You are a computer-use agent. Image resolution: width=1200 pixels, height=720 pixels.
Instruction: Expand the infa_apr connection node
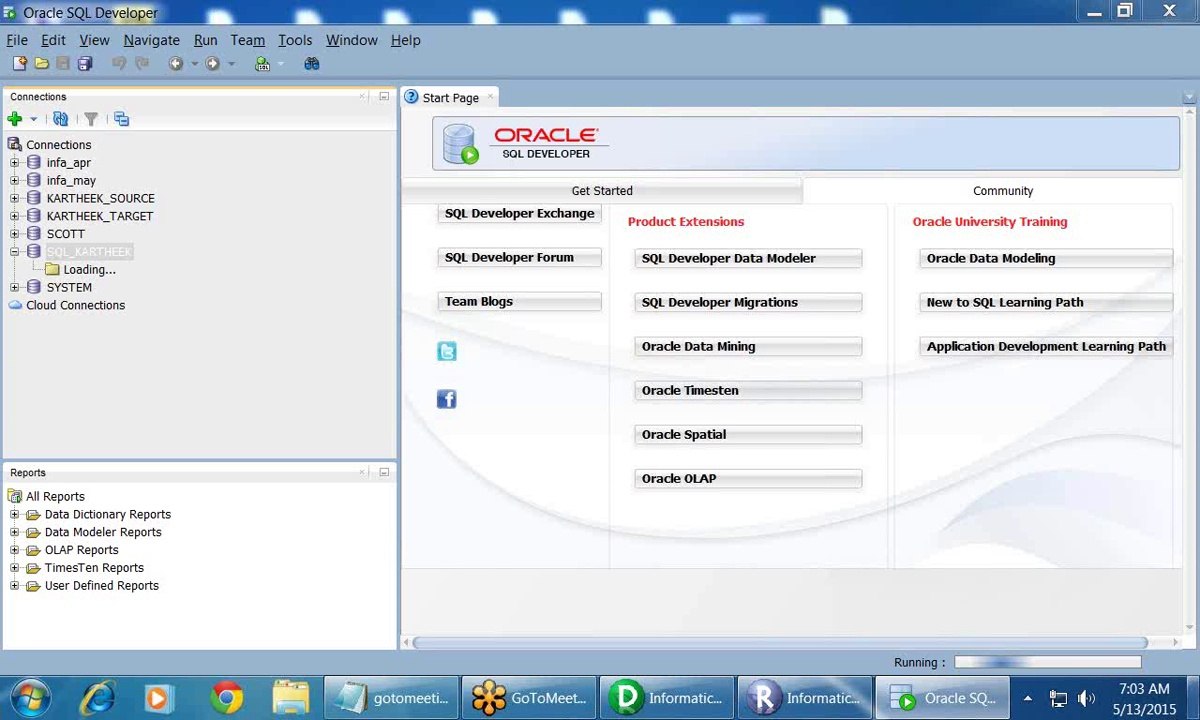click(15, 162)
